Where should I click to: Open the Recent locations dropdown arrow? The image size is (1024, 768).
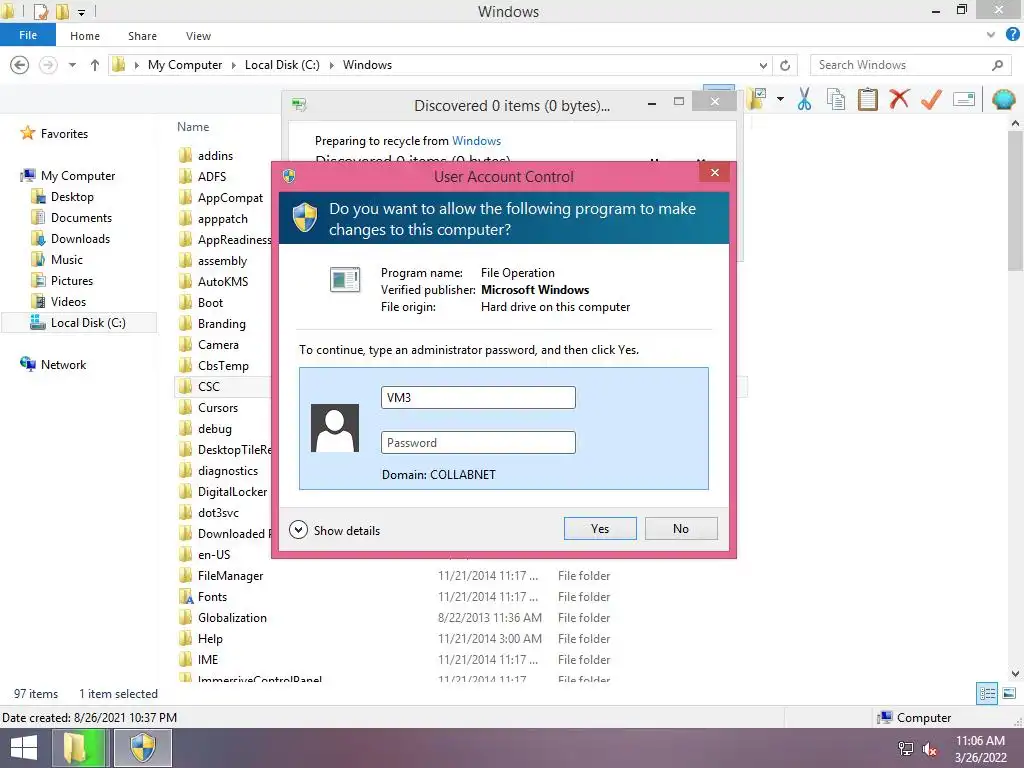pyautogui.click(x=72, y=65)
